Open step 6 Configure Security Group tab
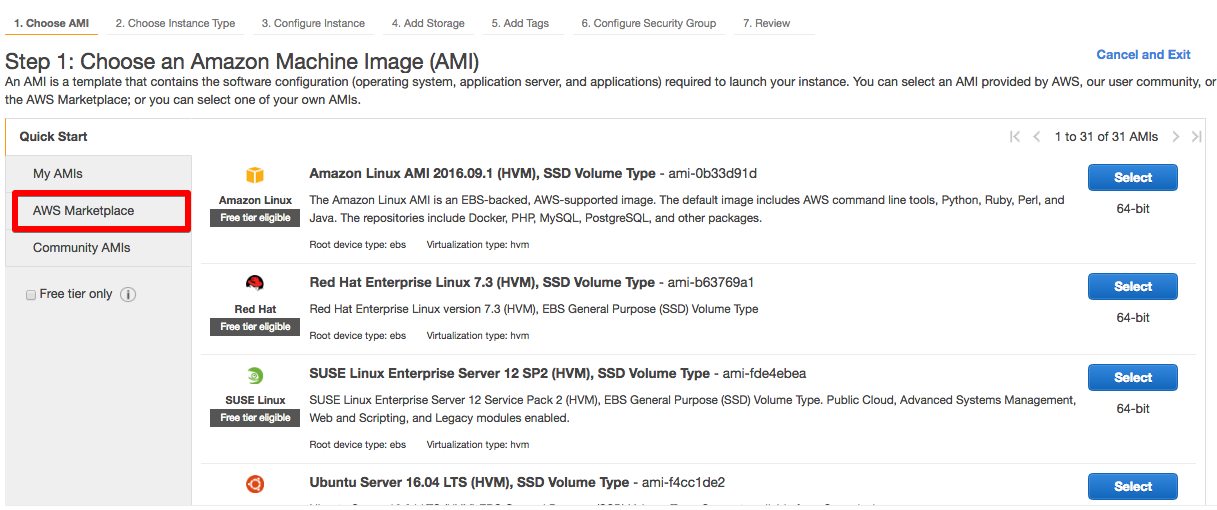 coord(648,23)
